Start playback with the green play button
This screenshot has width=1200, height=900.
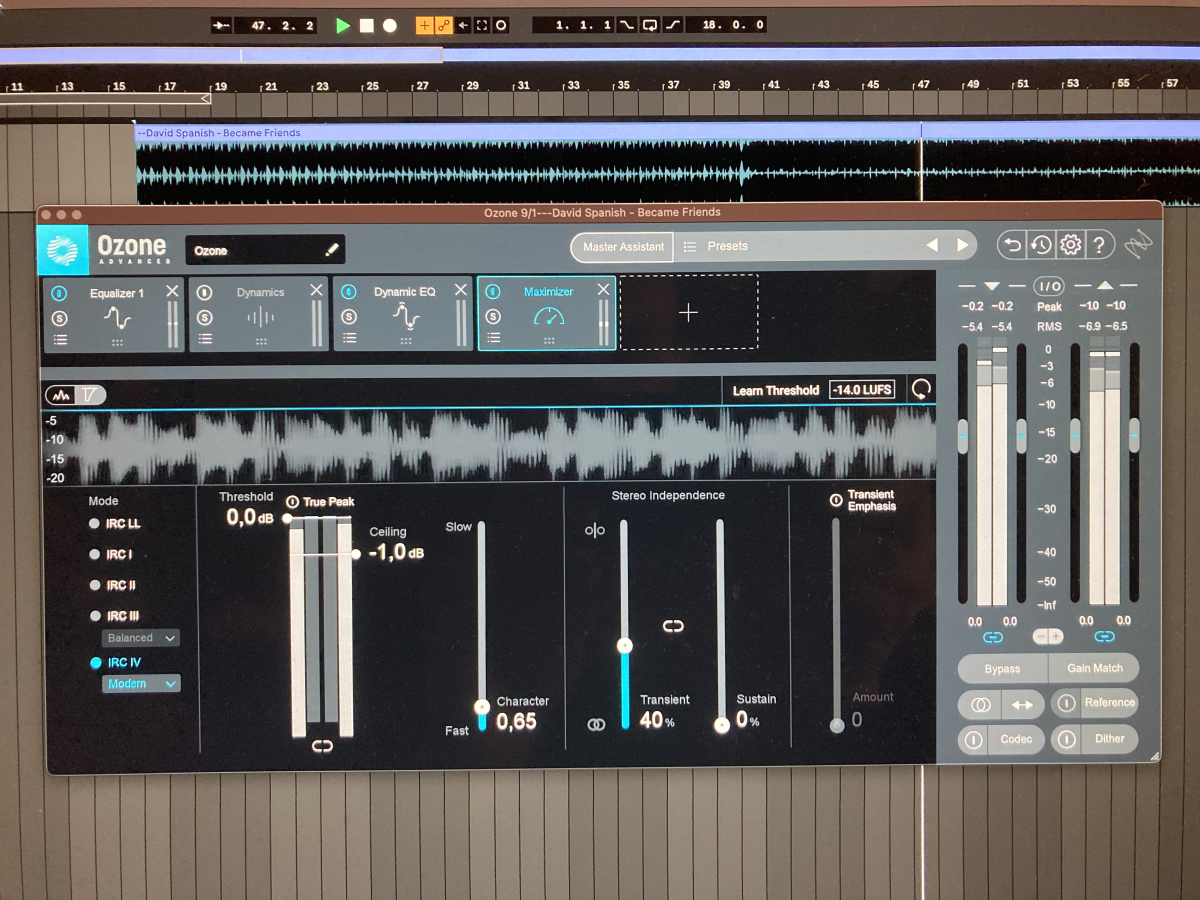pos(343,25)
